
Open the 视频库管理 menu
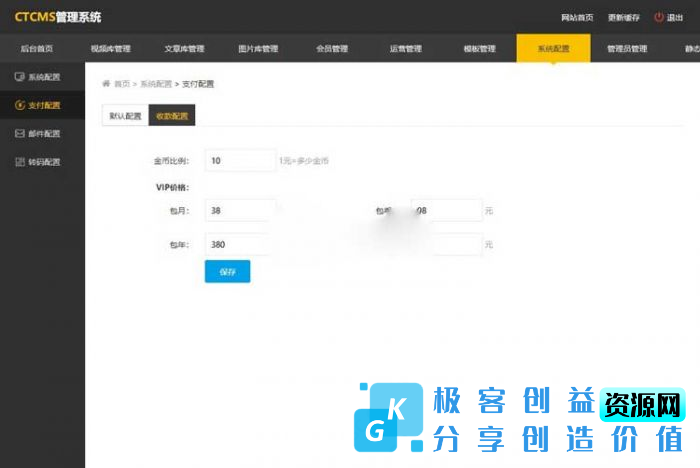(x=110, y=49)
